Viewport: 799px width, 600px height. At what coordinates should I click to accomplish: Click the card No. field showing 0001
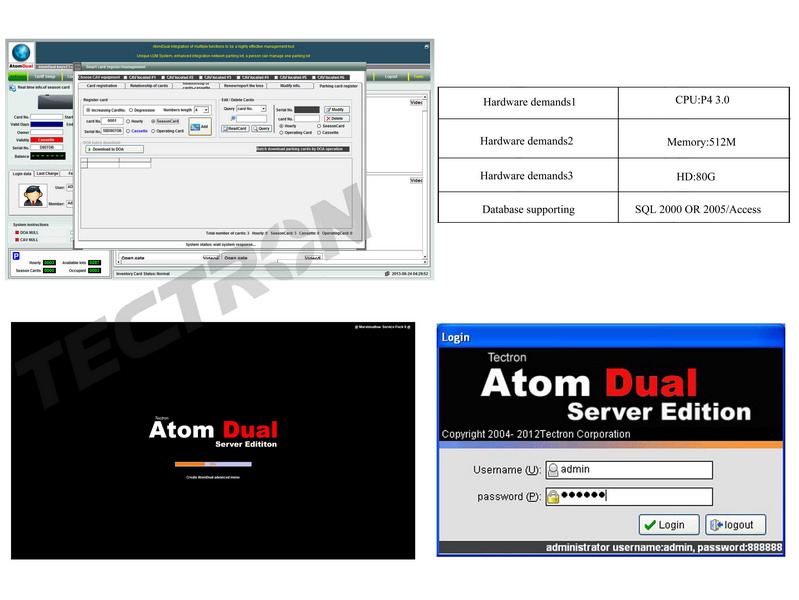112,121
